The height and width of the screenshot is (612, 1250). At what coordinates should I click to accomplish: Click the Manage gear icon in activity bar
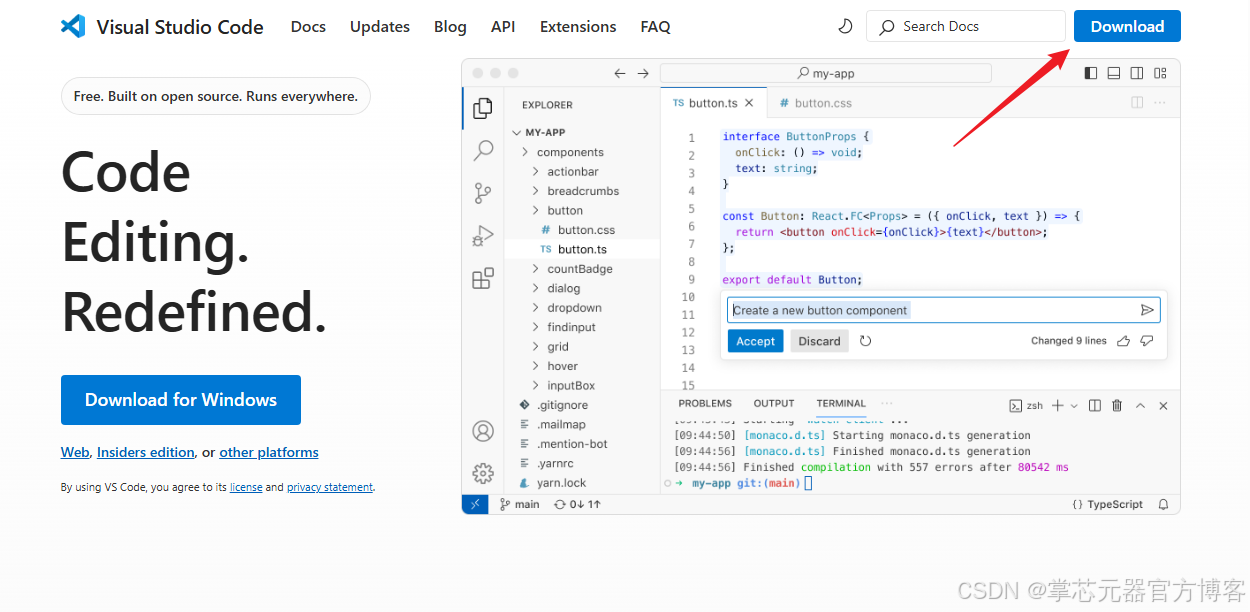(483, 473)
